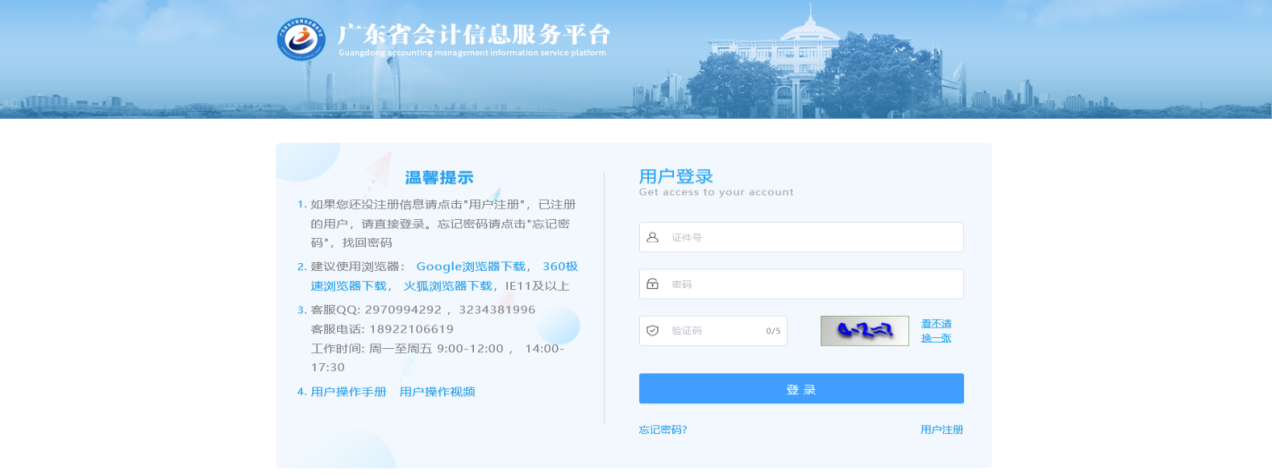Image resolution: width=1272 pixels, height=475 pixels.
Task: Focus the 验证码 captcha input field
Action: (715, 330)
